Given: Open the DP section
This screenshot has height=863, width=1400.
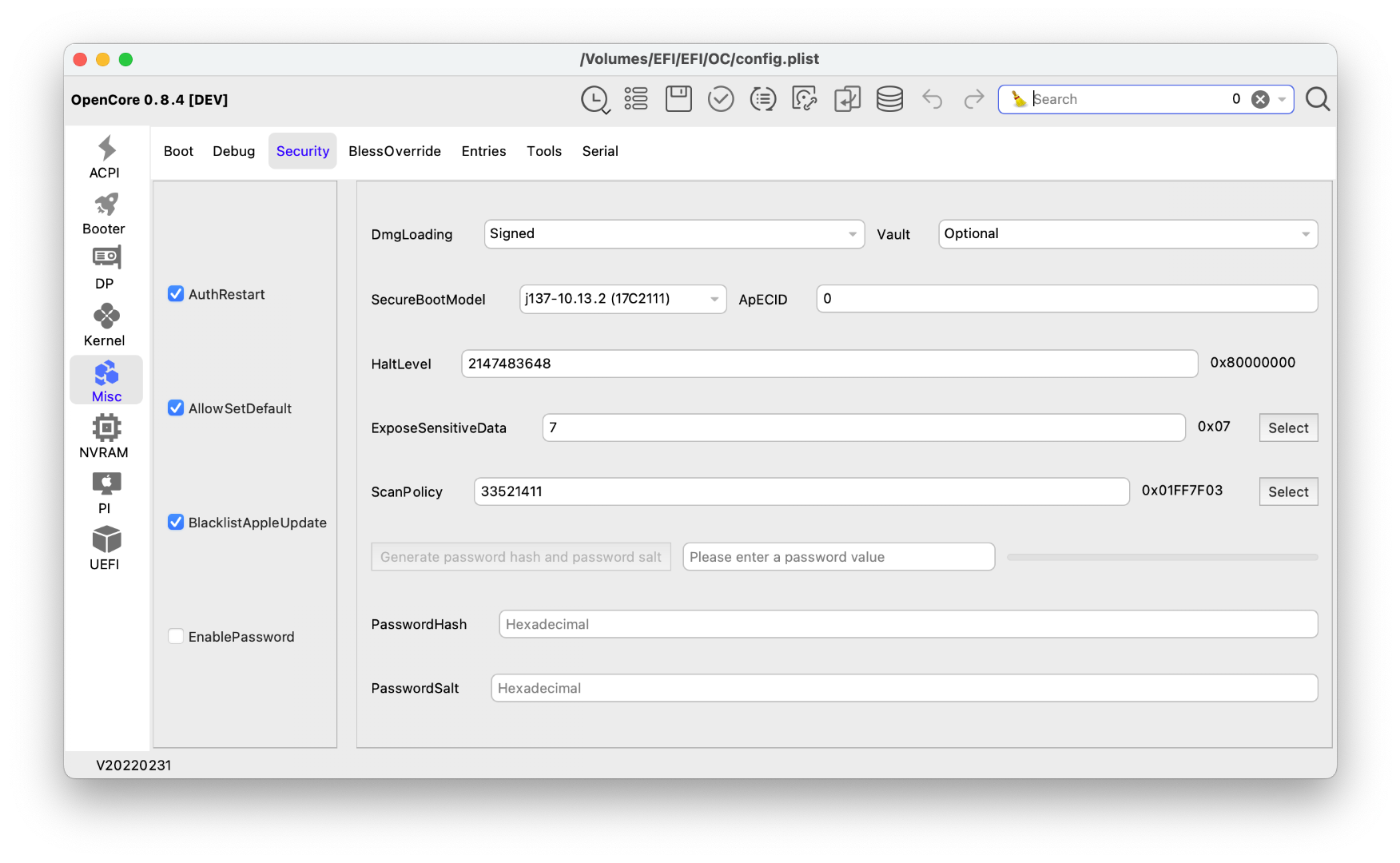Looking at the screenshot, I should click(105, 269).
